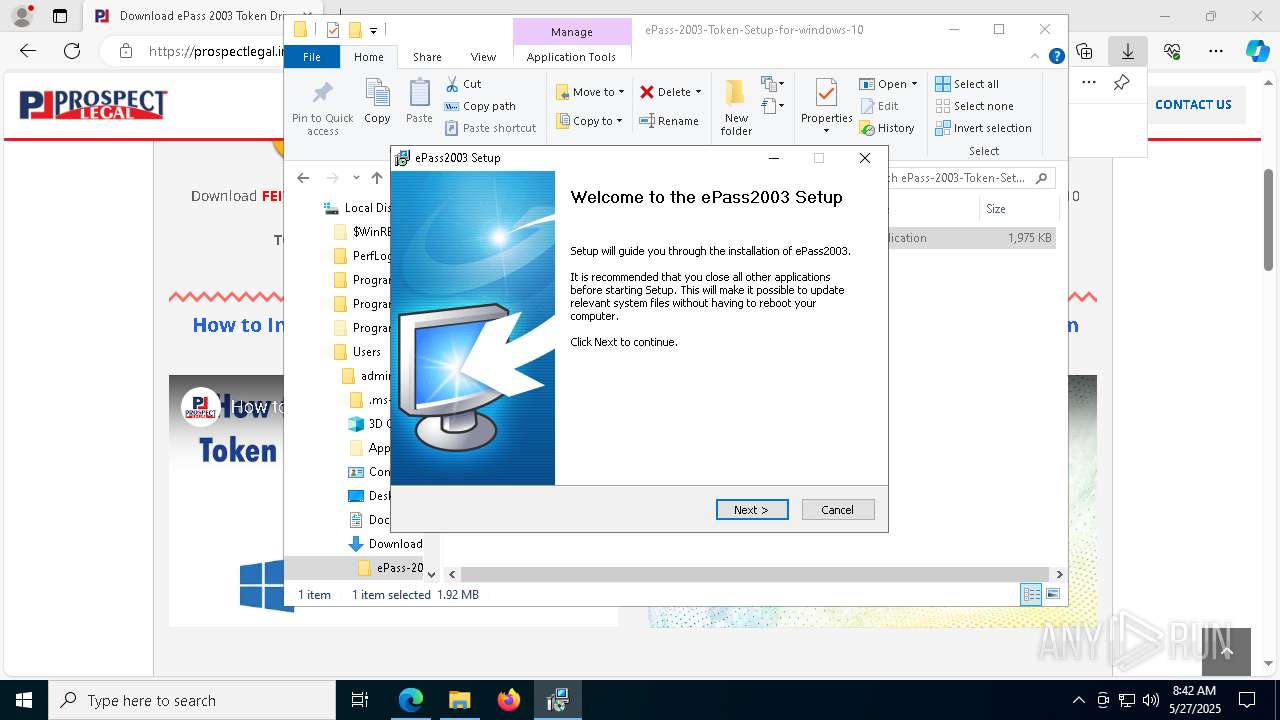Click the scroll-to-top arrow button
Viewport: 1280px width, 720px height.
coord(1227,652)
